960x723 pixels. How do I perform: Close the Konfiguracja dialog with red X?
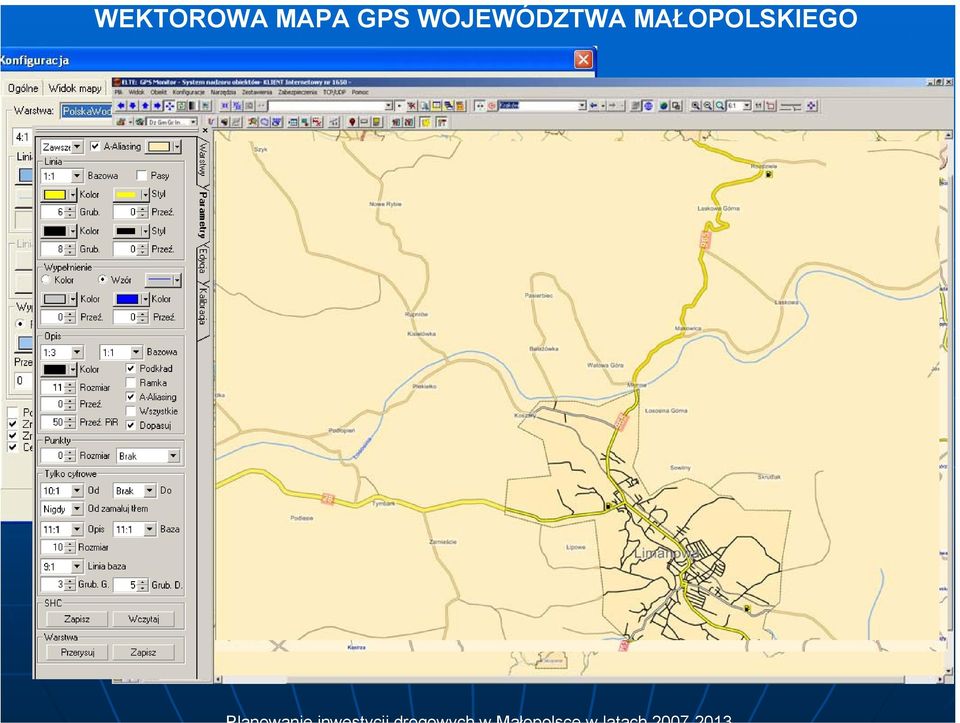click(x=583, y=59)
